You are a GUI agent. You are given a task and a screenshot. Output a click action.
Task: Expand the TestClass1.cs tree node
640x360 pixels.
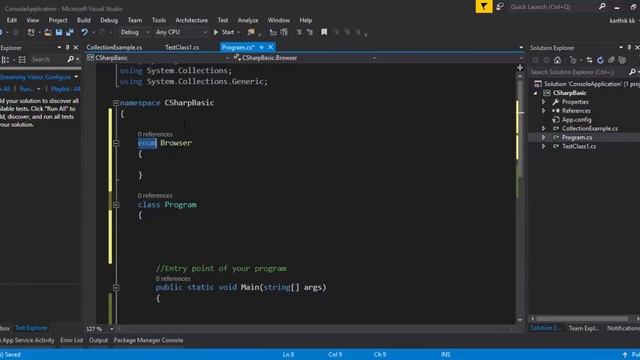(x=543, y=147)
